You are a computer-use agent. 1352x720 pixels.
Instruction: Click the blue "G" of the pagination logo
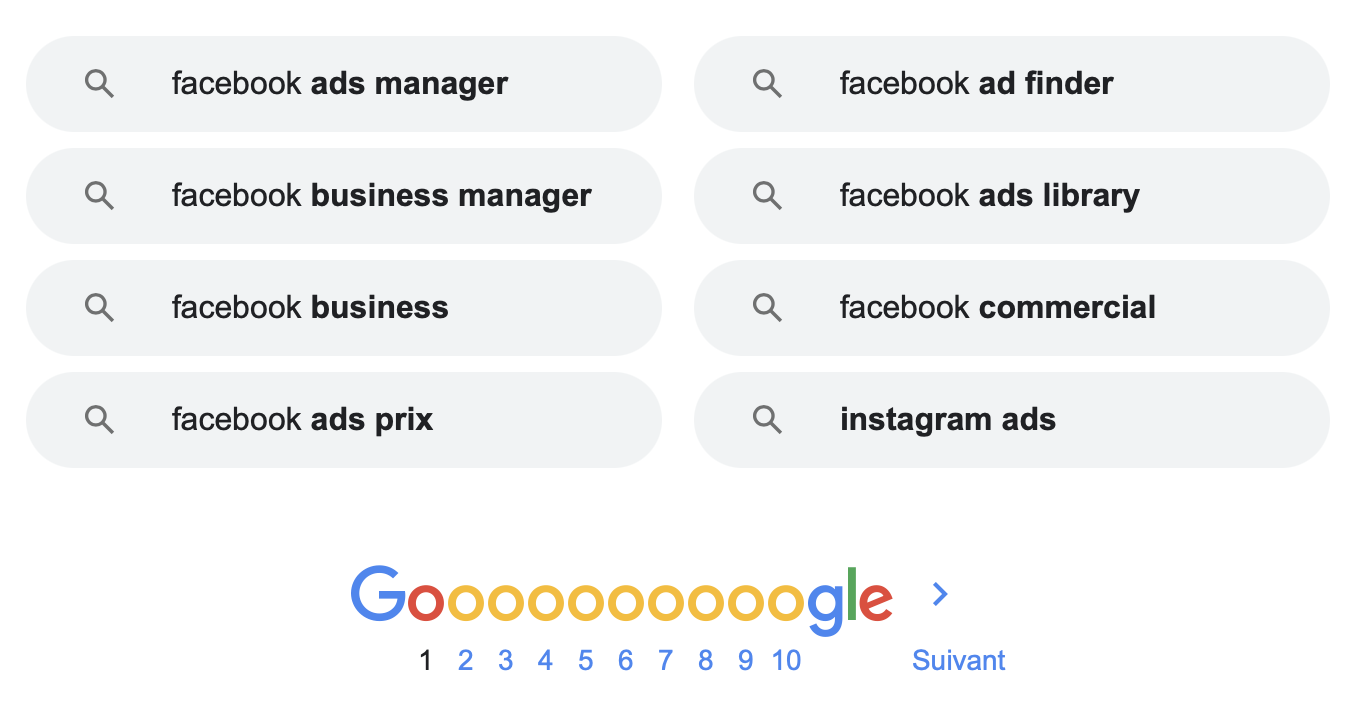click(378, 595)
